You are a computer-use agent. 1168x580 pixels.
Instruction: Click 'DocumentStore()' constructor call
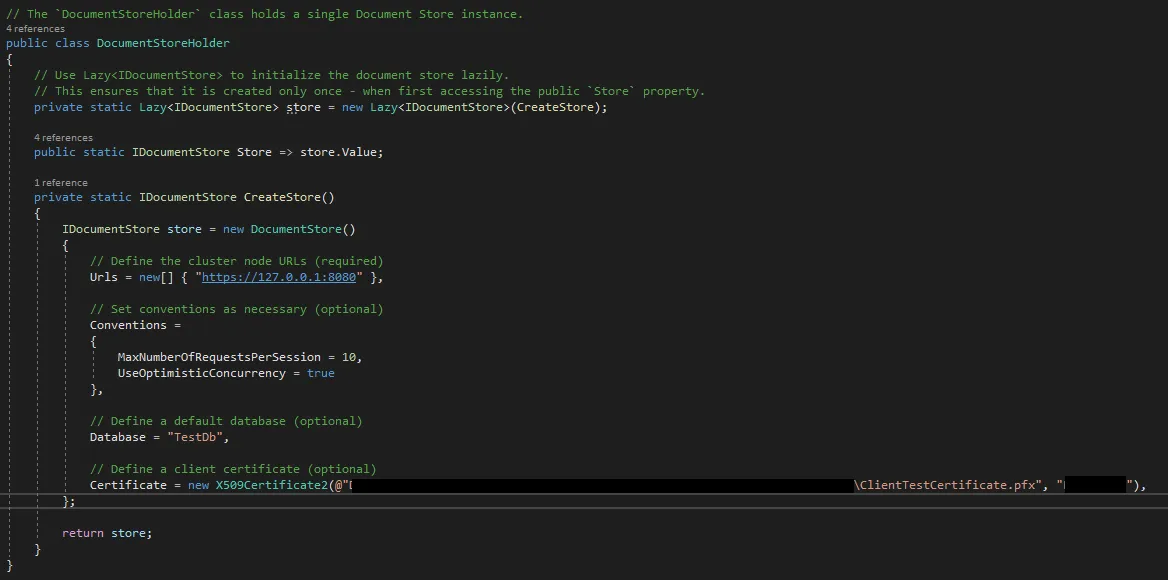point(303,229)
